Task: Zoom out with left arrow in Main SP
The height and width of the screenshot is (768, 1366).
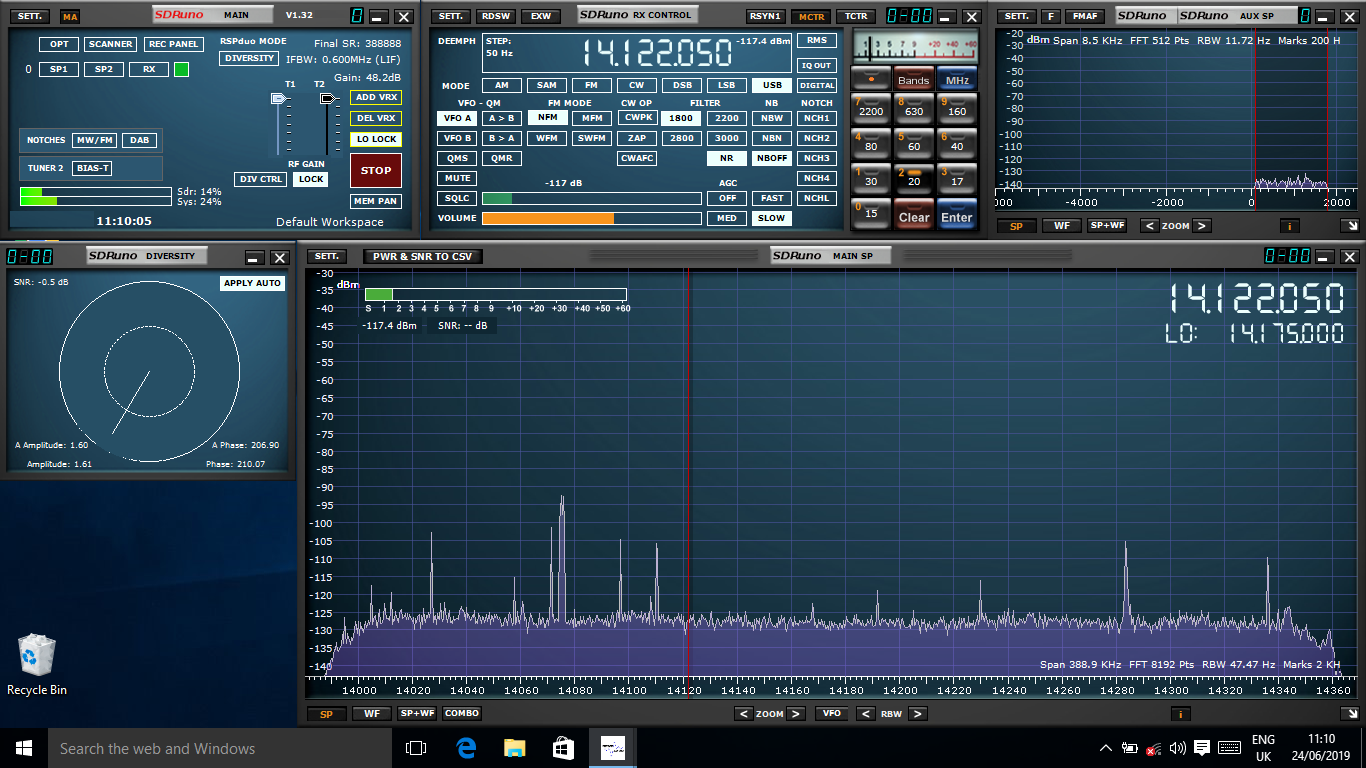Action: point(743,714)
